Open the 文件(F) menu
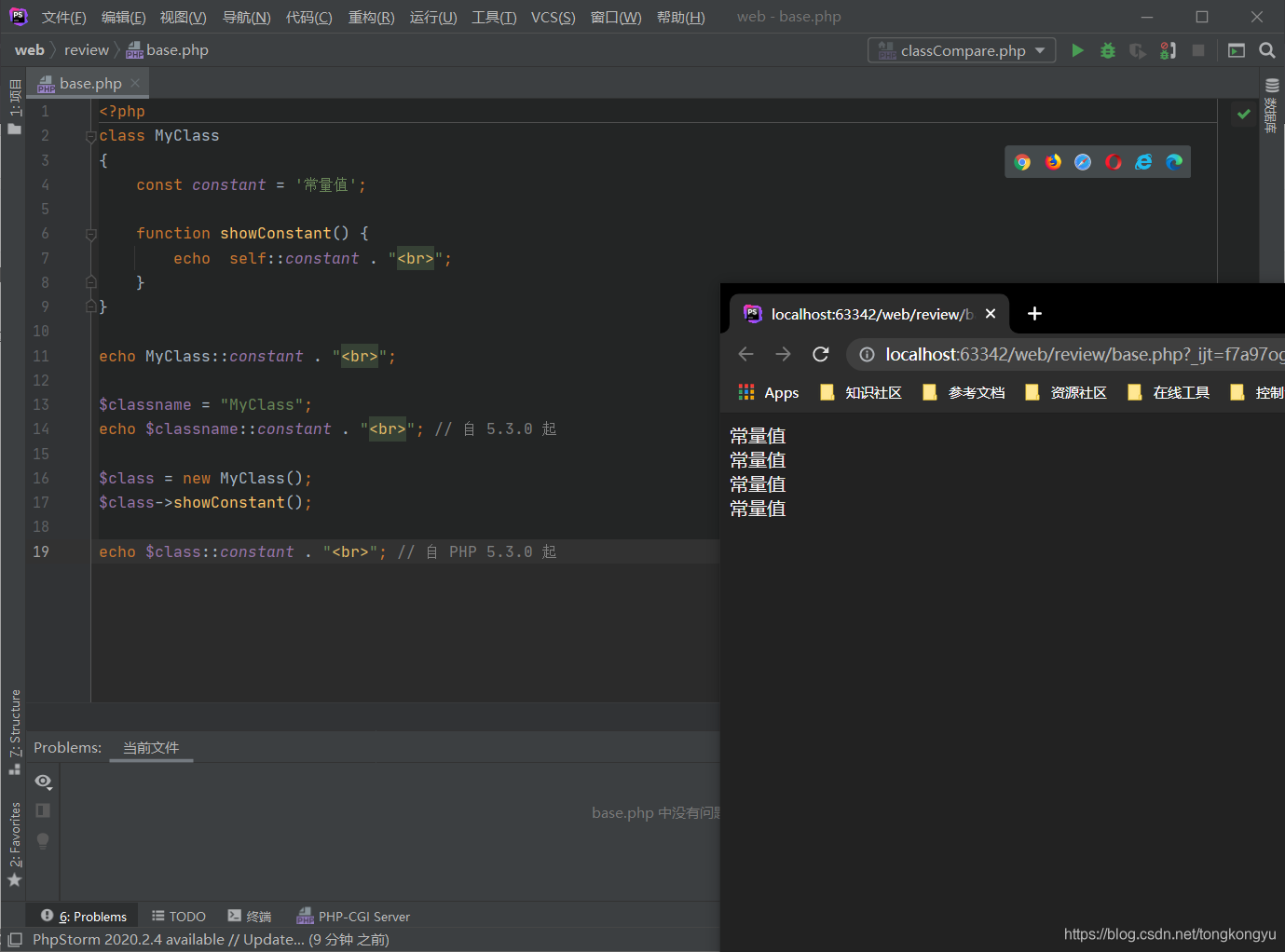Image resolution: width=1285 pixels, height=952 pixels. pyautogui.click(x=63, y=18)
